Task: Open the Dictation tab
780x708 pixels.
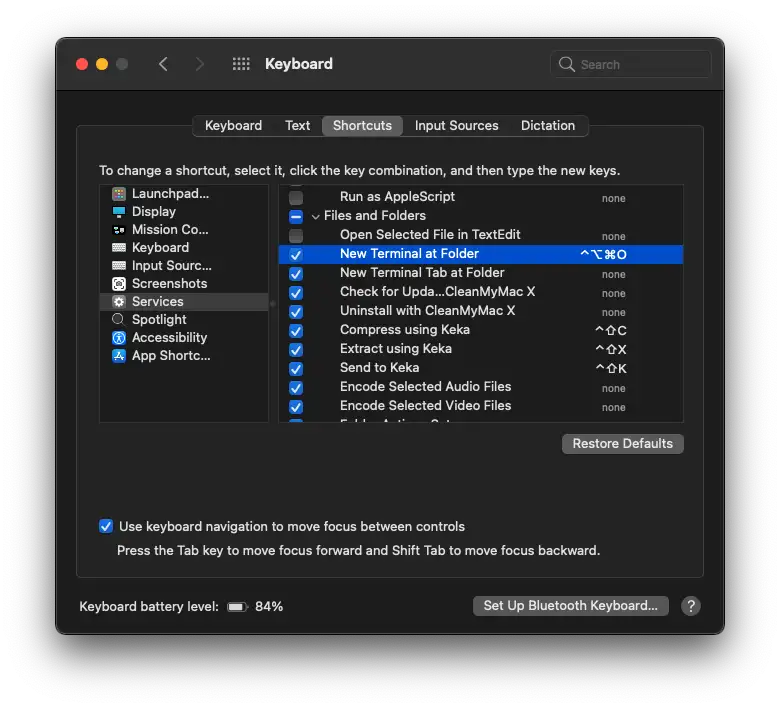Action: (548, 125)
